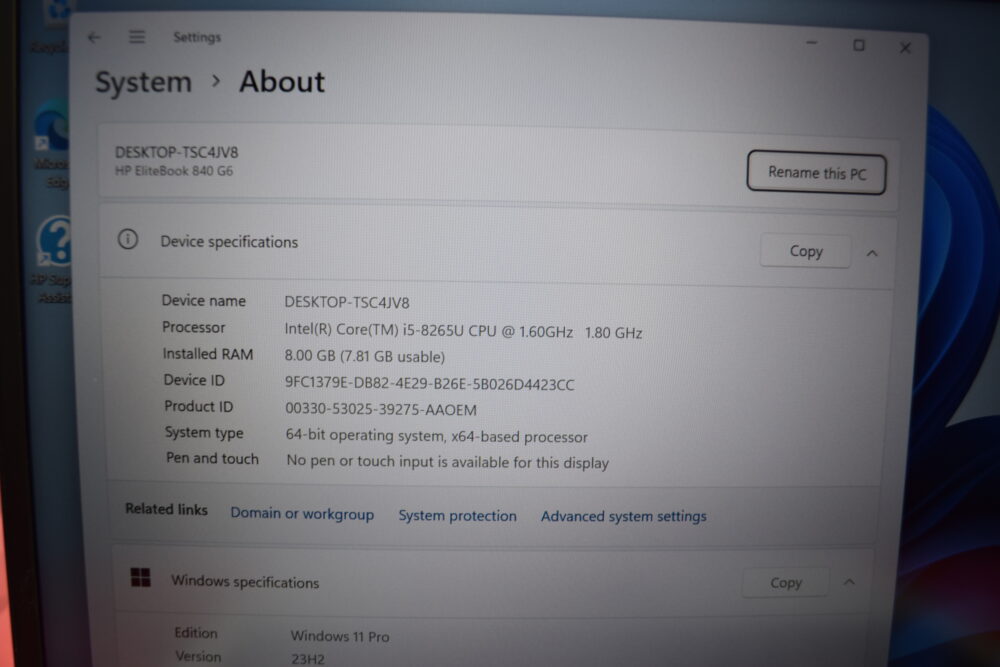The height and width of the screenshot is (667, 1000).
Task: Click the Edition row label
Action: pyautogui.click(x=196, y=633)
